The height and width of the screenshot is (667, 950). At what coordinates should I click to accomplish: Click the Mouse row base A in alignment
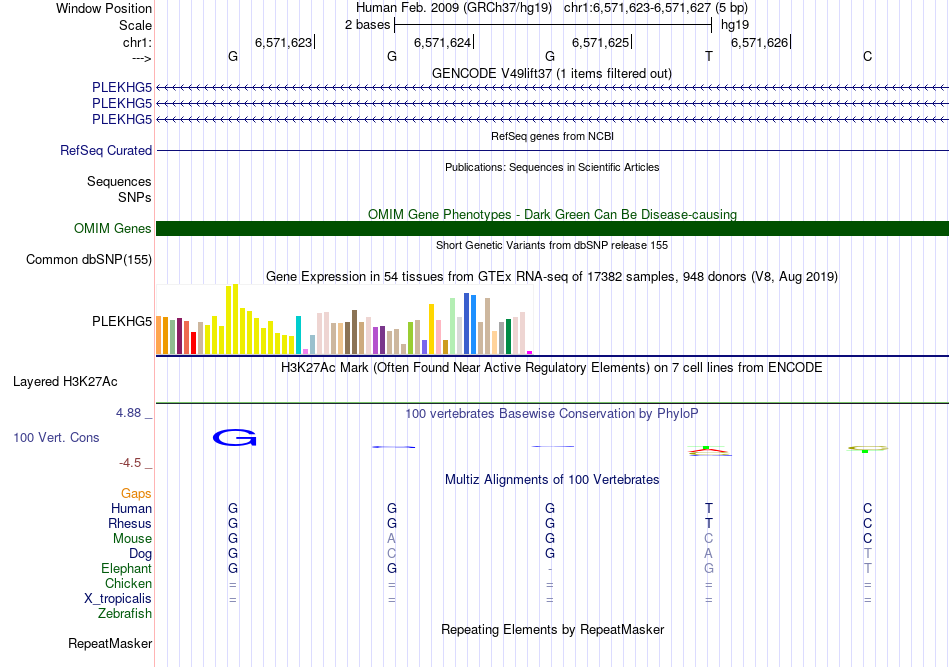392,539
